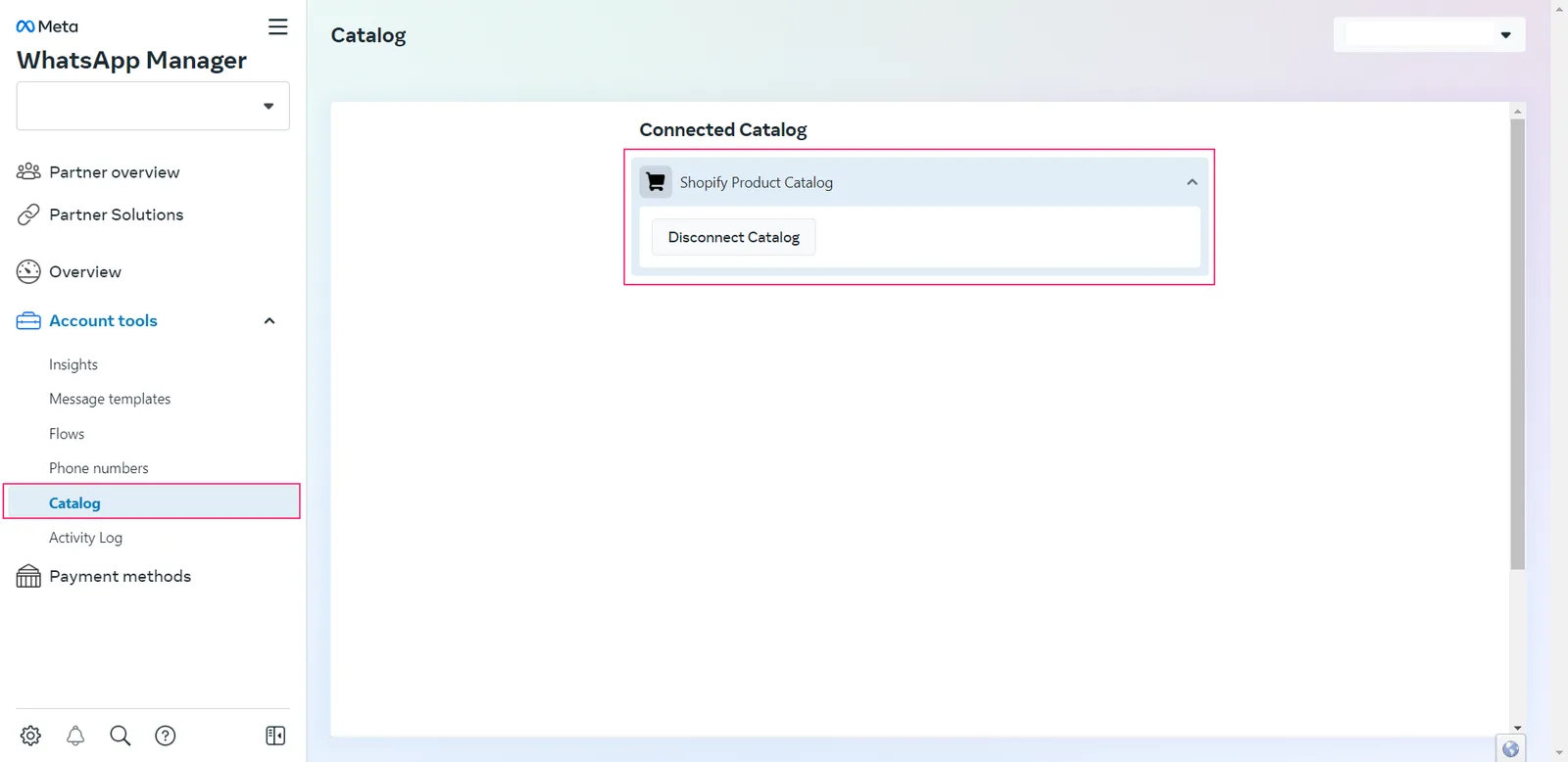Open the account selector dropdown in sidebar

click(153, 106)
